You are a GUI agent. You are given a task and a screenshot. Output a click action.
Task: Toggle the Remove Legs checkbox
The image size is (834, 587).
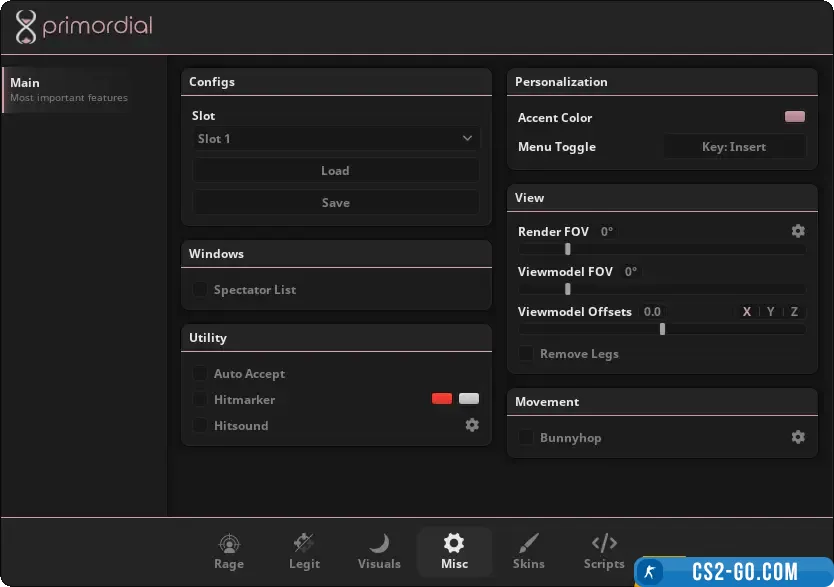[526, 354]
